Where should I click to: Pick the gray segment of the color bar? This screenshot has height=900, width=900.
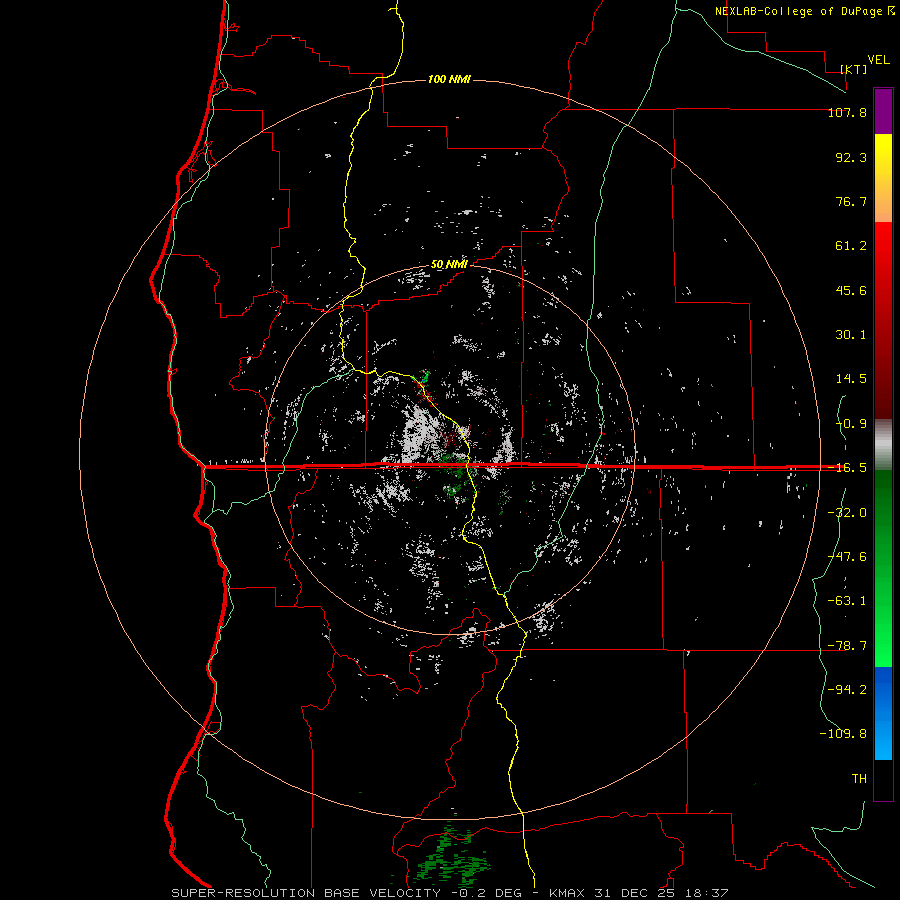point(883,444)
